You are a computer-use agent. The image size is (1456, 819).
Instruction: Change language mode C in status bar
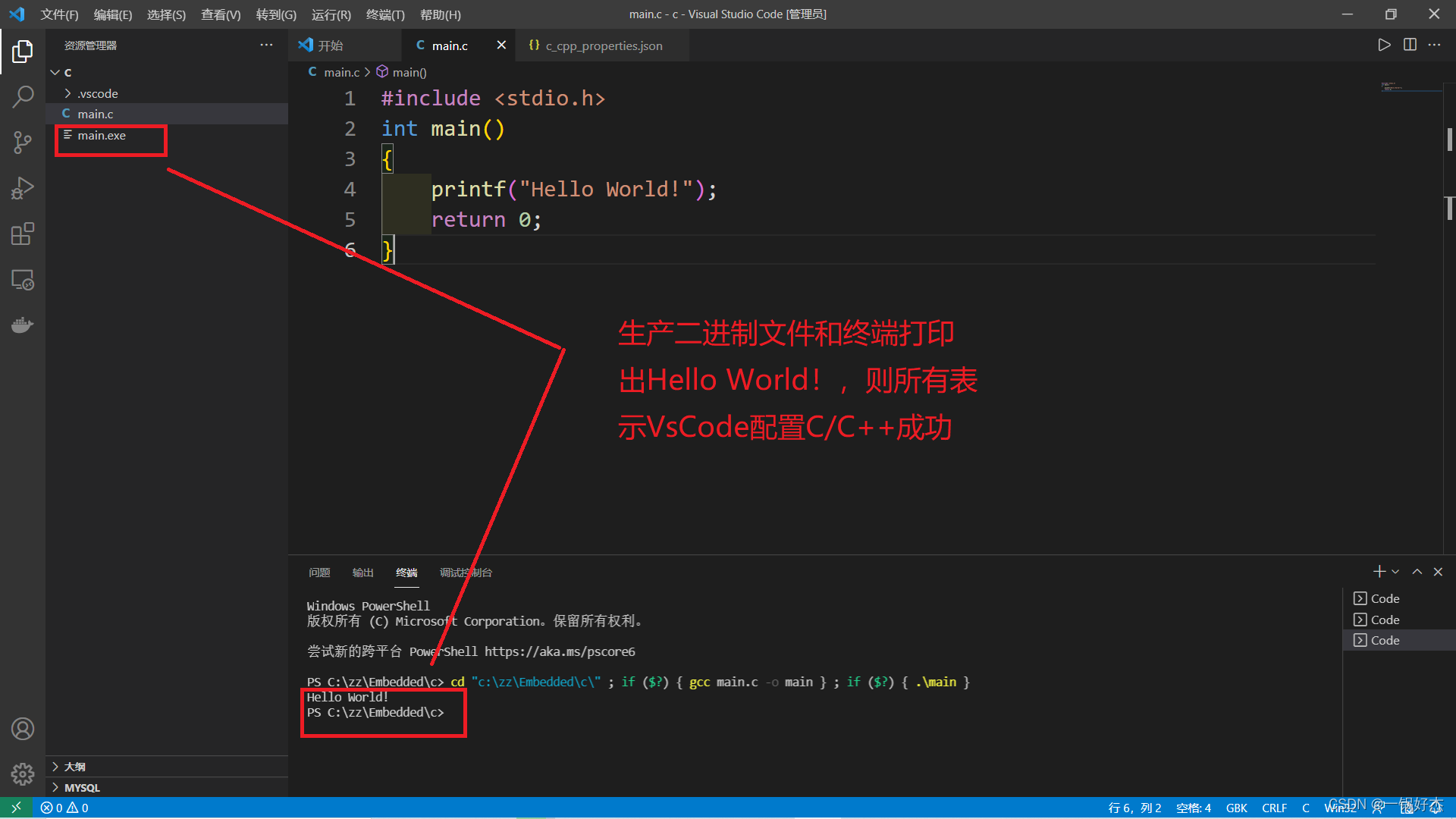click(x=1306, y=808)
